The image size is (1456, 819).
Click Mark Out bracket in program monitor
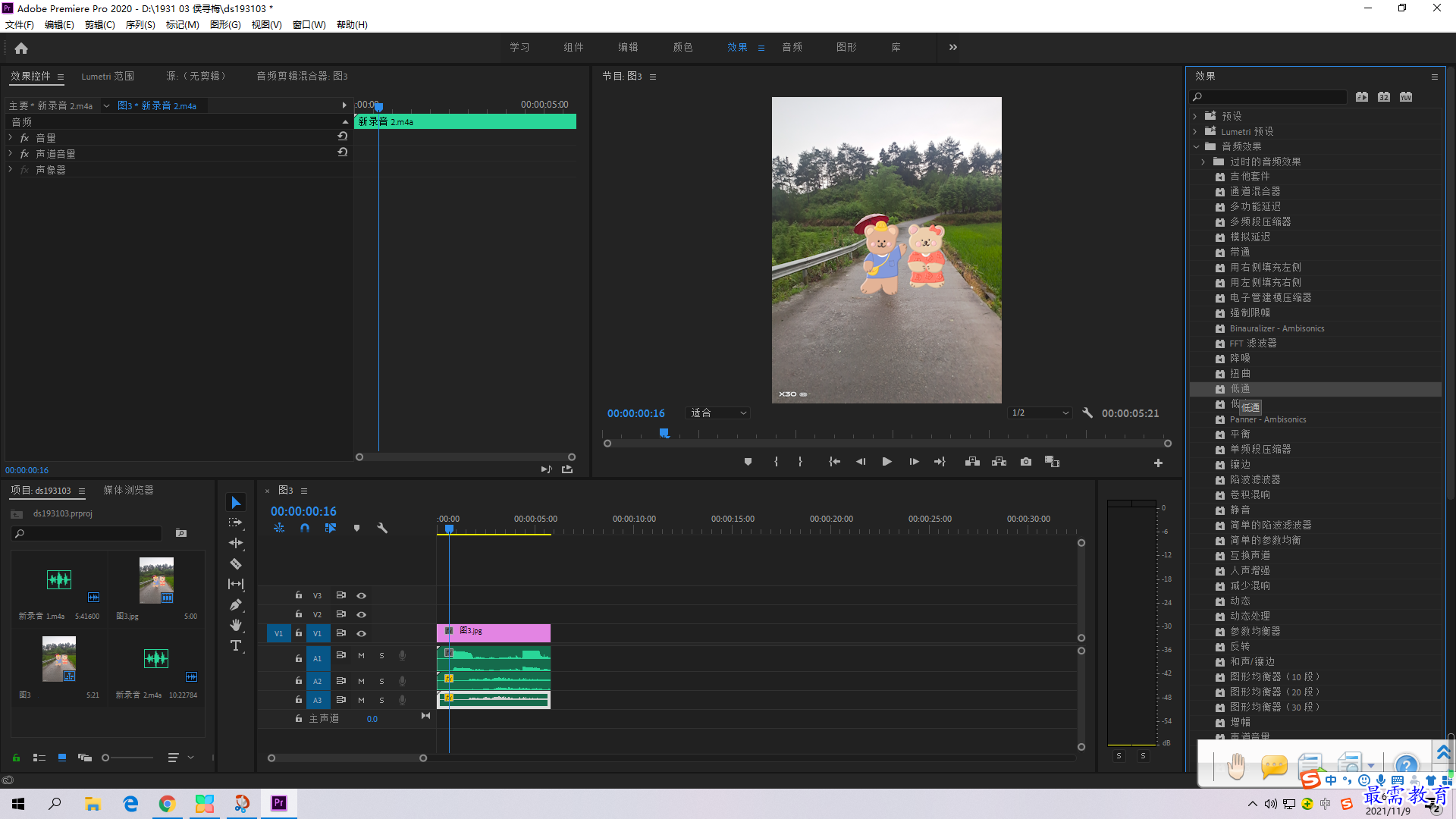(x=800, y=462)
